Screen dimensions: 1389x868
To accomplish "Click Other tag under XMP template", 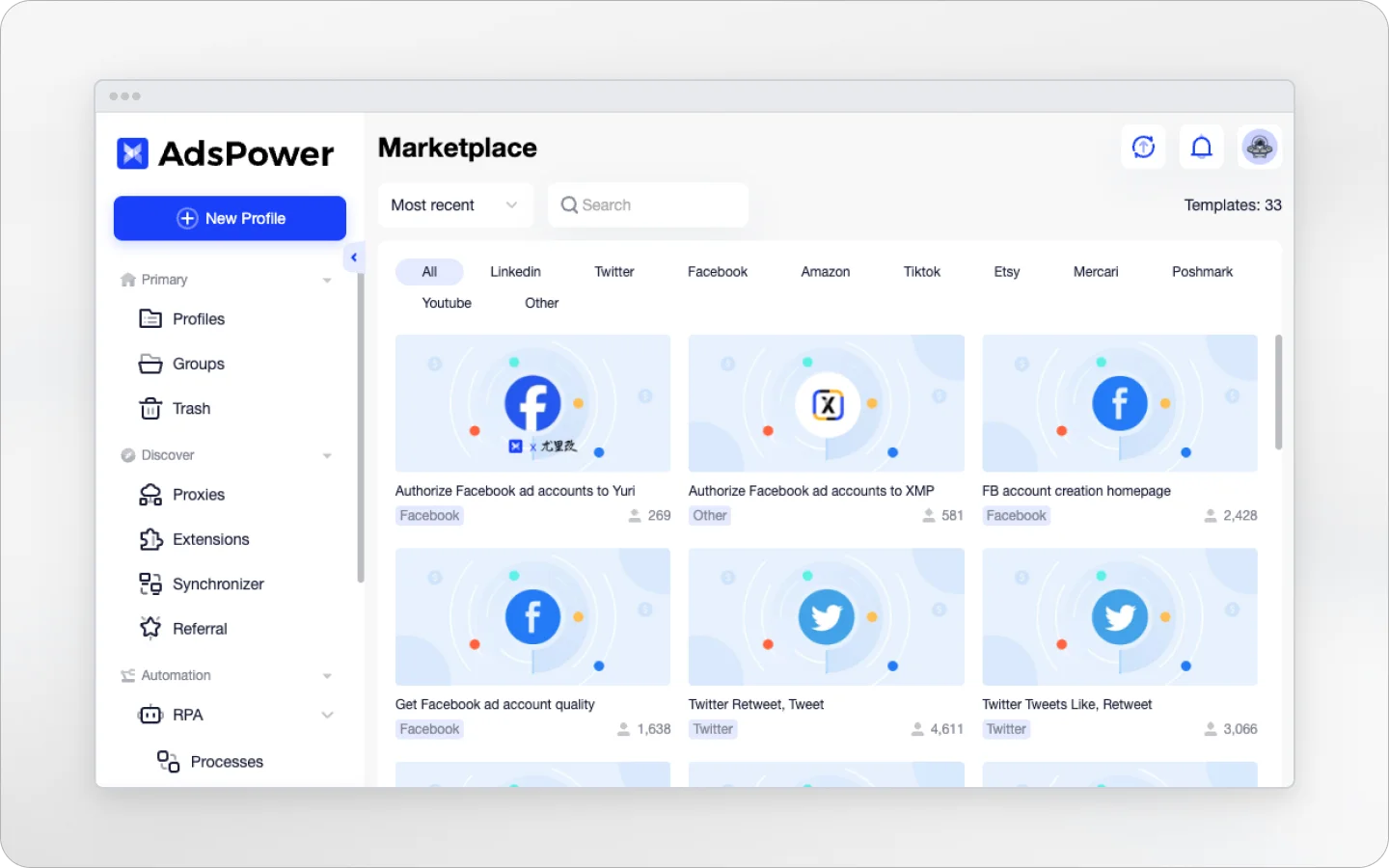I will point(710,516).
